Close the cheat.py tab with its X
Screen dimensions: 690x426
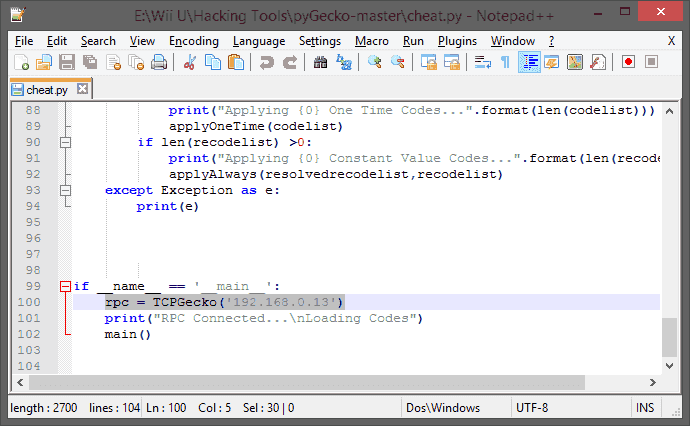pos(82,89)
